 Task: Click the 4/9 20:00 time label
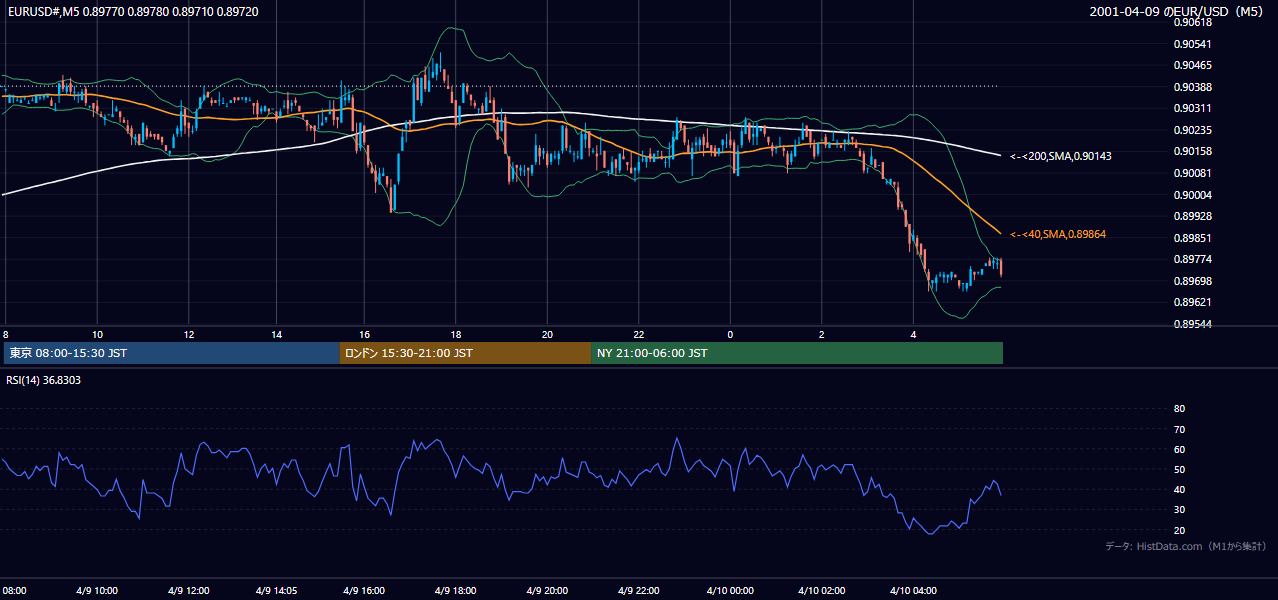click(x=547, y=591)
